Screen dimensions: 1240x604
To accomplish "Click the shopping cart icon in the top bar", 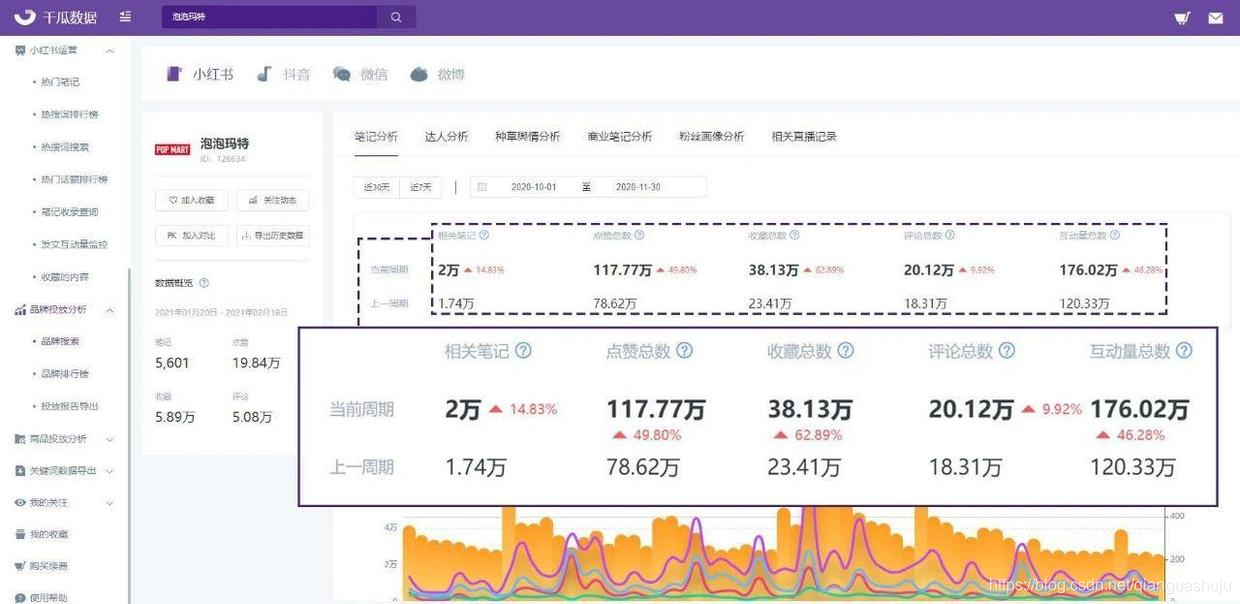I will point(1180,16).
